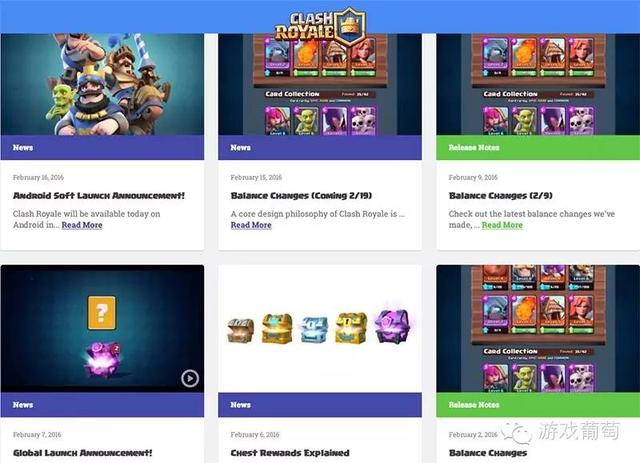Play the Global Launch Announcement video
The image size is (640, 463).
(x=190, y=378)
